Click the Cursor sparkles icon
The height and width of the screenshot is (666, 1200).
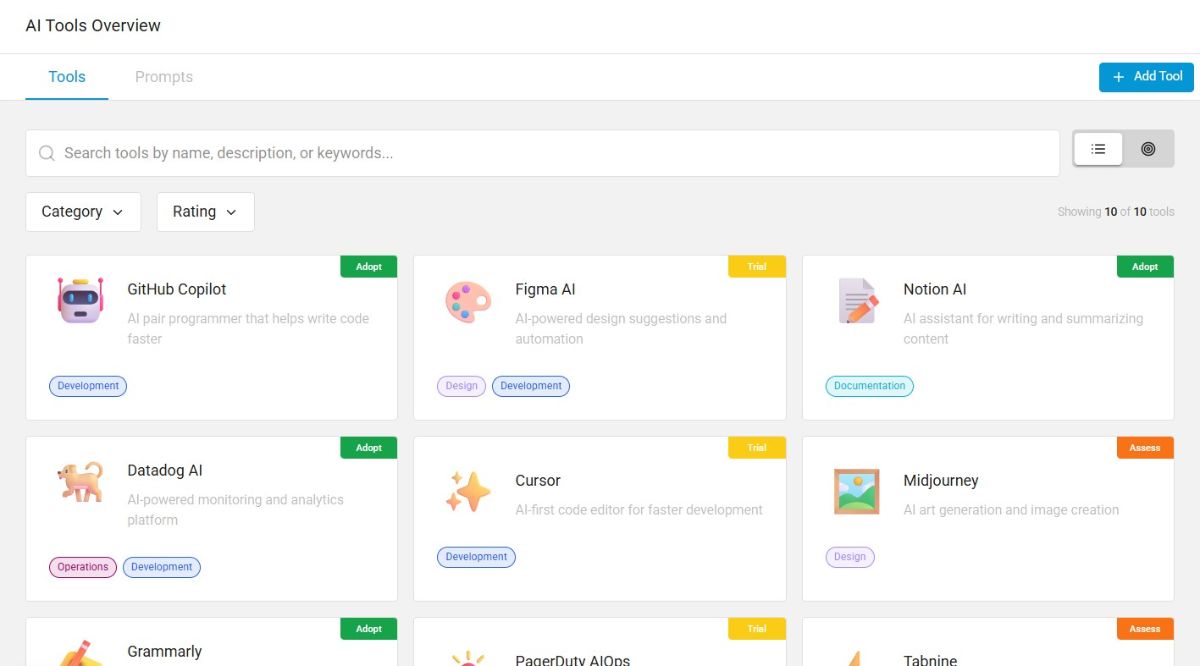coord(468,491)
